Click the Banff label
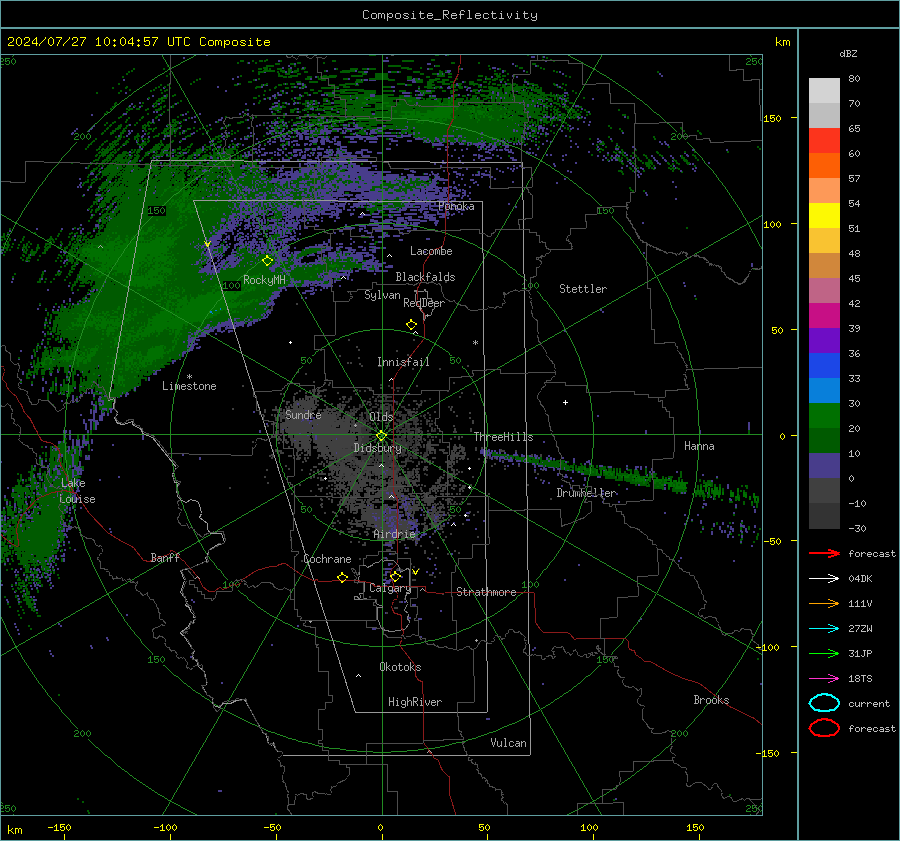The image size is (900, 841). pyautogui.click(x=165, y=557)
